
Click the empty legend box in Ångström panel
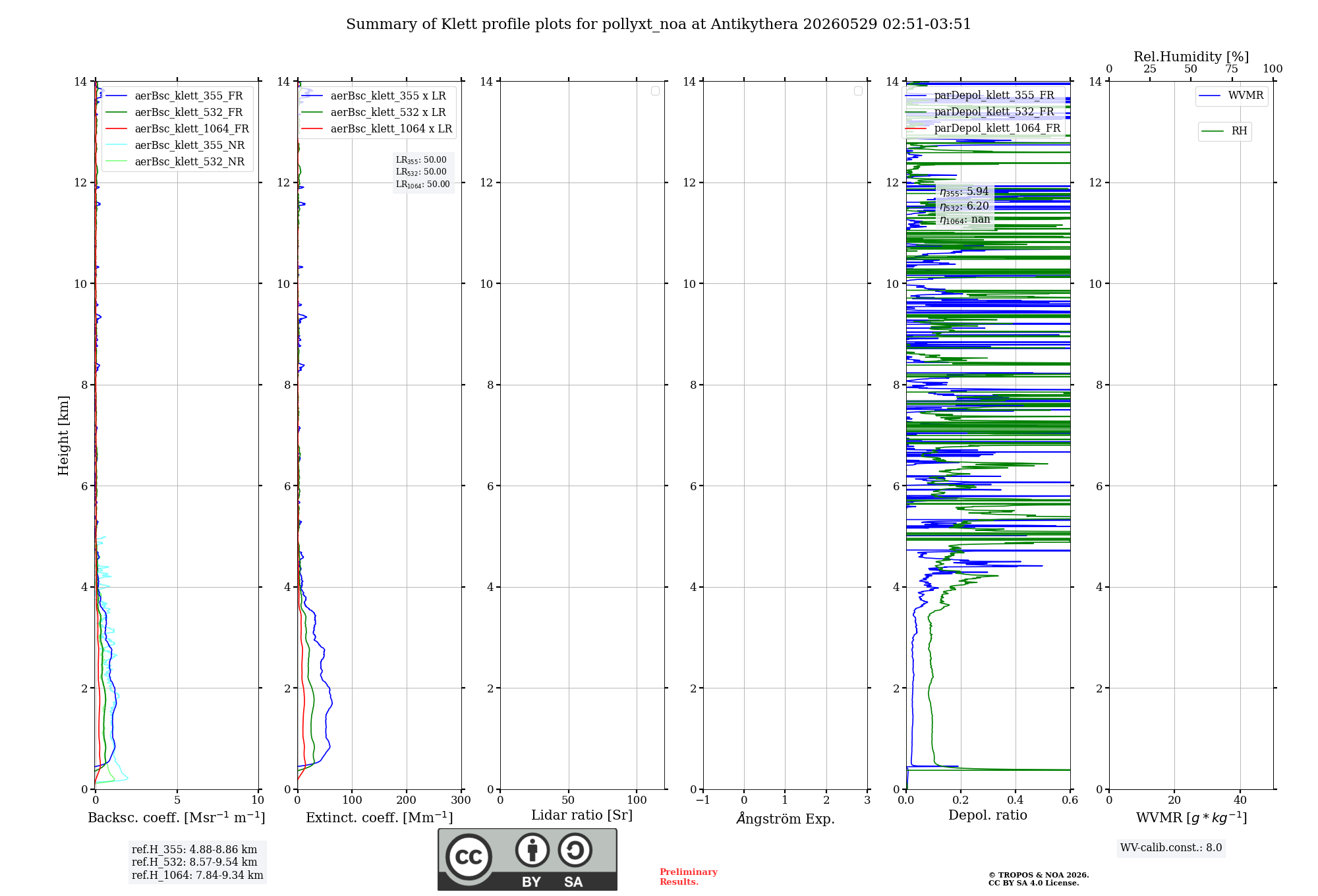858,91
